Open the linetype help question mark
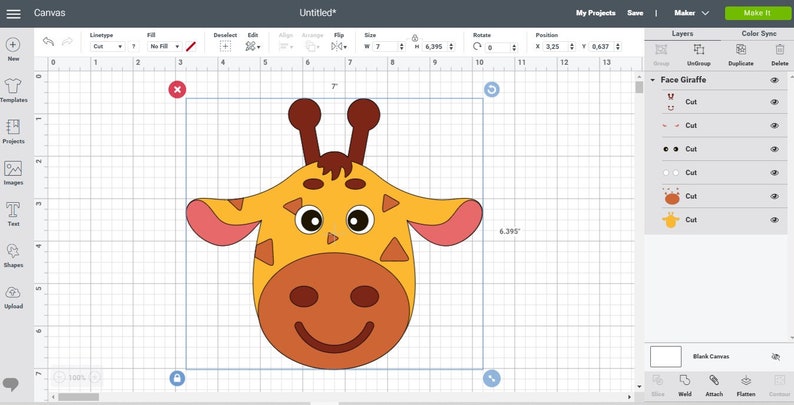794x405 pixels. 134,46
